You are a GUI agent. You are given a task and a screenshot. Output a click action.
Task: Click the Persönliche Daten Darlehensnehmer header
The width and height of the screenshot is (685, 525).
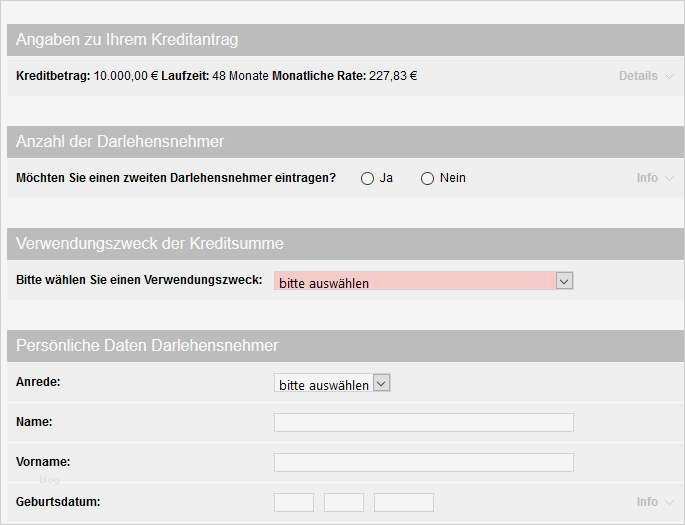(x=147, y=346)
